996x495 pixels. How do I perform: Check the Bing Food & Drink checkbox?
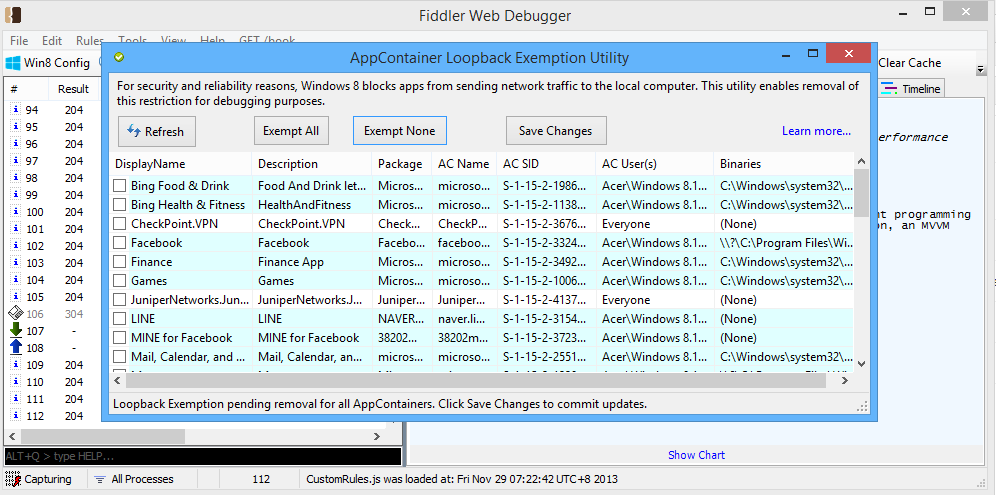[119, 186]
